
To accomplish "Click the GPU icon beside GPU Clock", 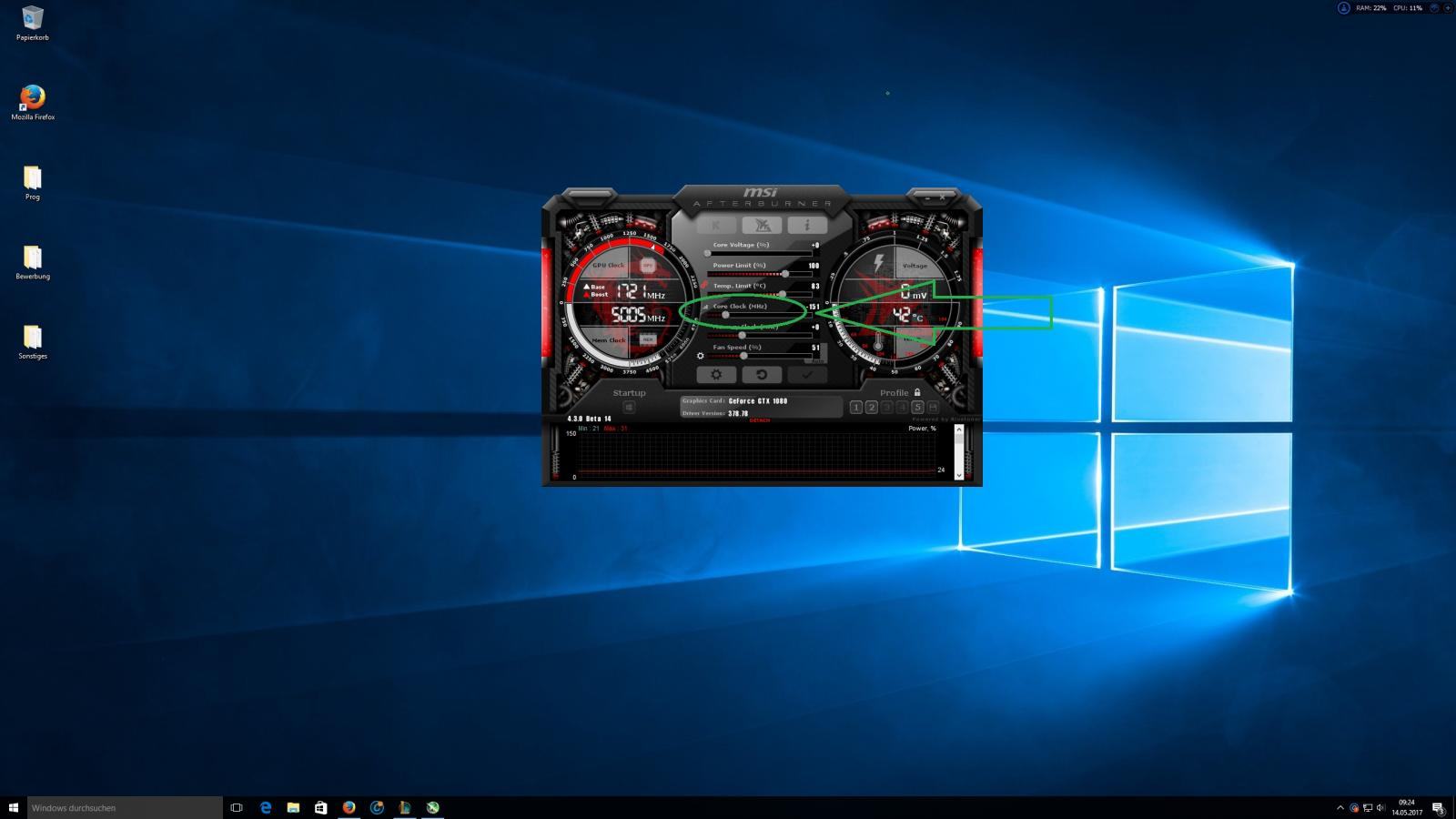I will 648,265.
